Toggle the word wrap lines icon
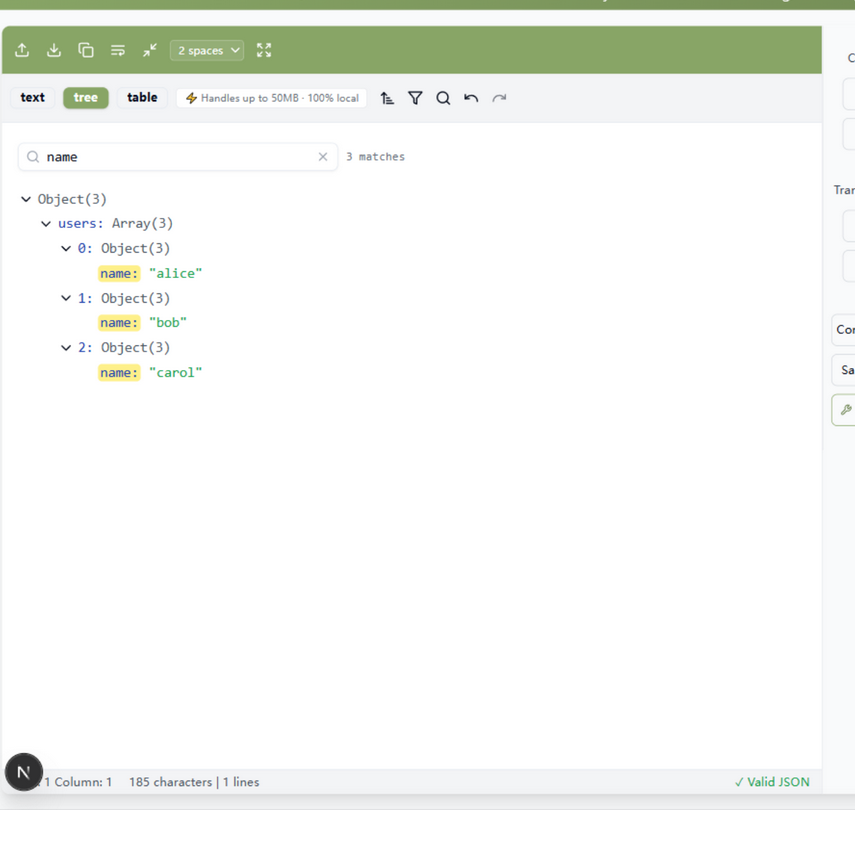The height and width of the screenshot is (850, 855). (x=118, y=50)
